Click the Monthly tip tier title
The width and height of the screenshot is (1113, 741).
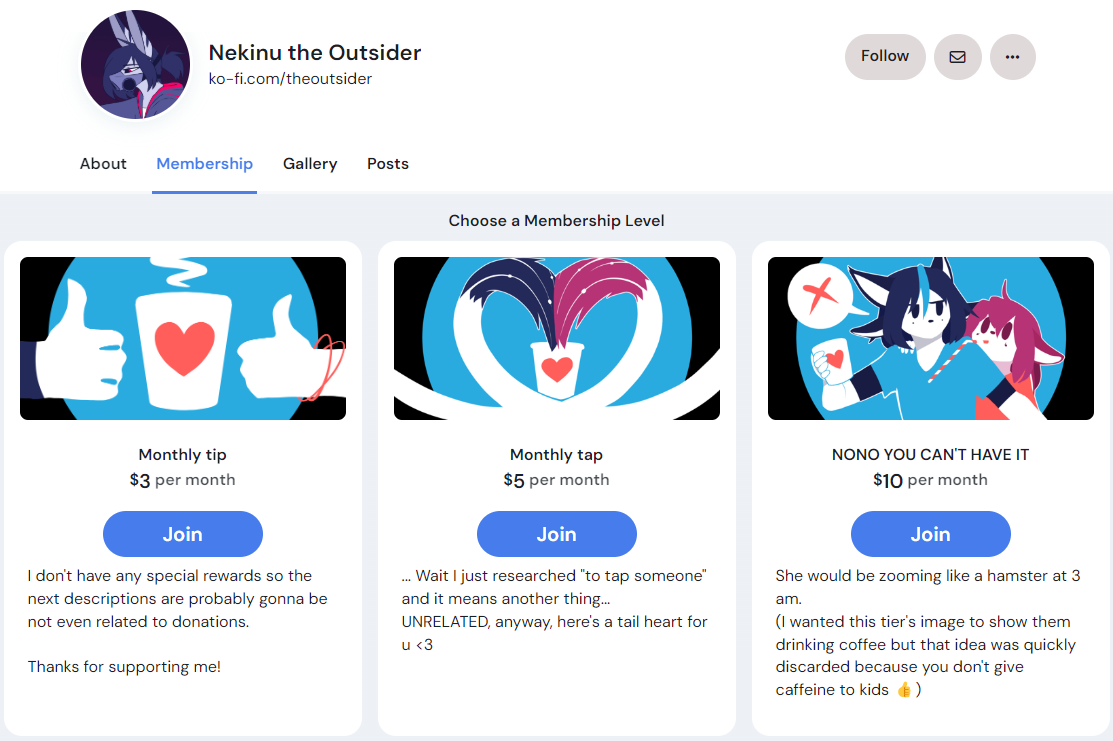click(x=182, y=454)
